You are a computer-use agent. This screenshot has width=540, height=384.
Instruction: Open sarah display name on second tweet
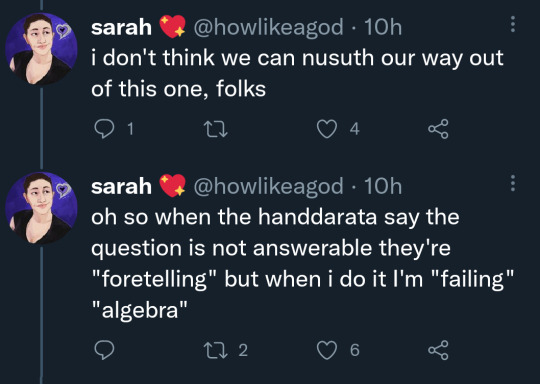click(121, 187)
